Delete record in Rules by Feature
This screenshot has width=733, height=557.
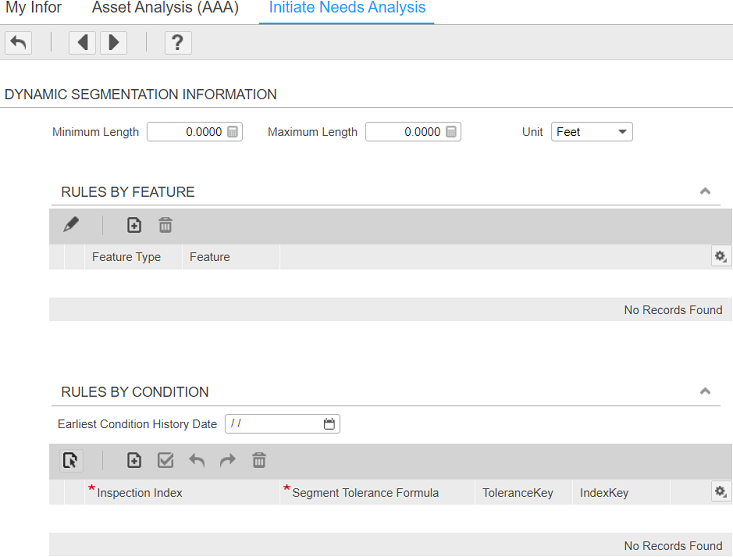[166, 225]
